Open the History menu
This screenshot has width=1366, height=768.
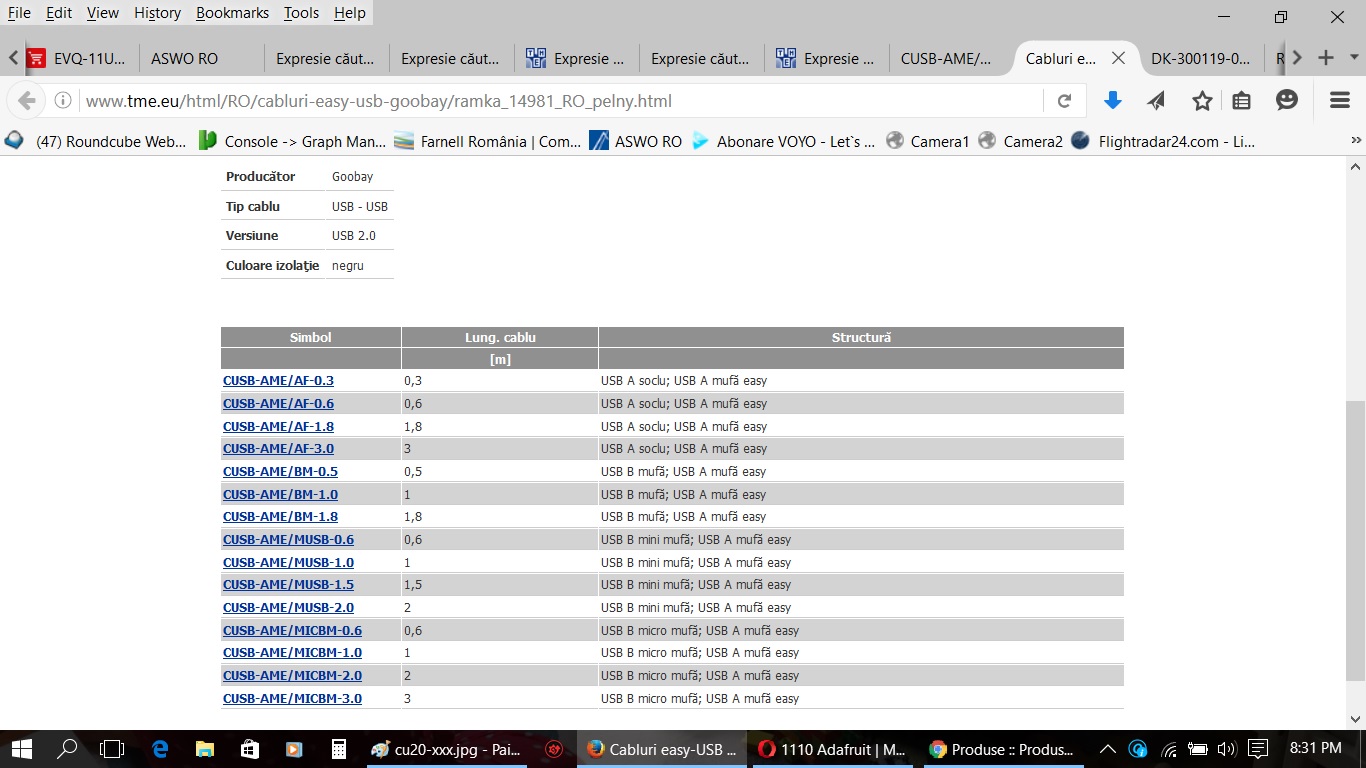tap(158, 13)
